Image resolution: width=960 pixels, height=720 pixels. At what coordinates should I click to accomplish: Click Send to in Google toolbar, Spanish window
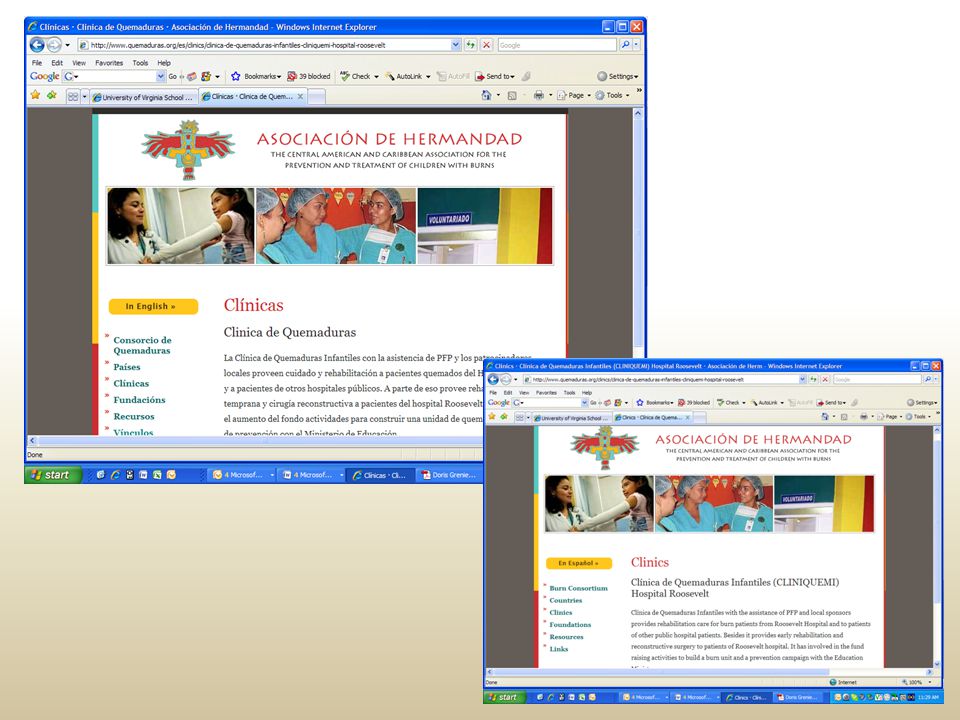(x=495, y=77)
